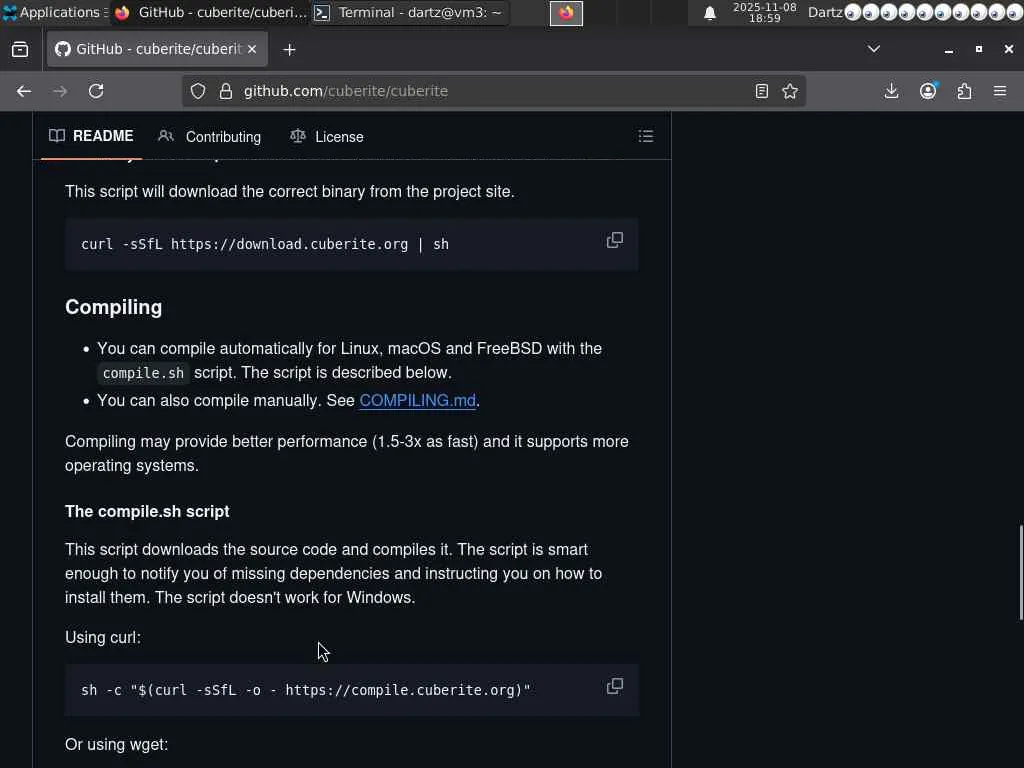The width and height of the screenshot is (1024, 768).
Task: Open the Firefox downloads panel
Action: [x=891, y=91]
